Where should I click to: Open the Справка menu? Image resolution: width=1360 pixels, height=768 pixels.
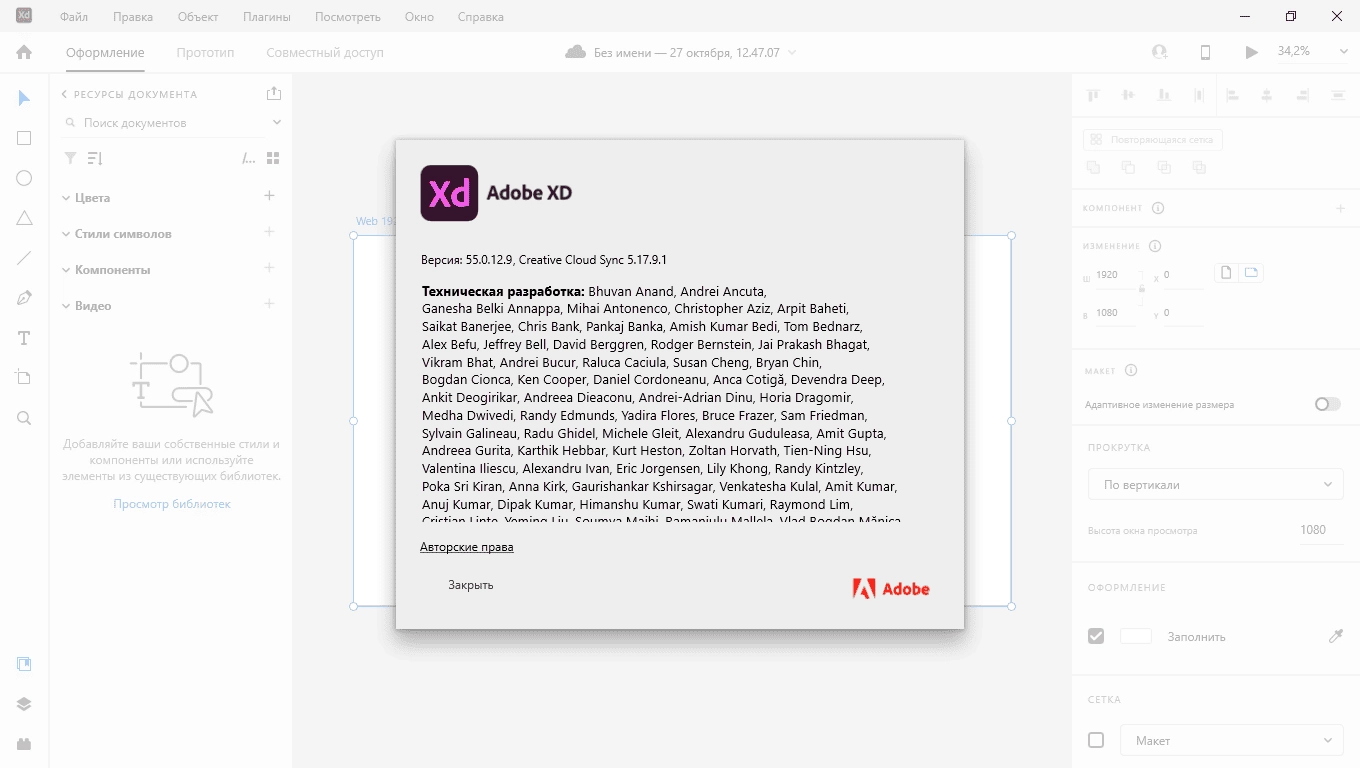pyautogui.click(x=481, y=17)
